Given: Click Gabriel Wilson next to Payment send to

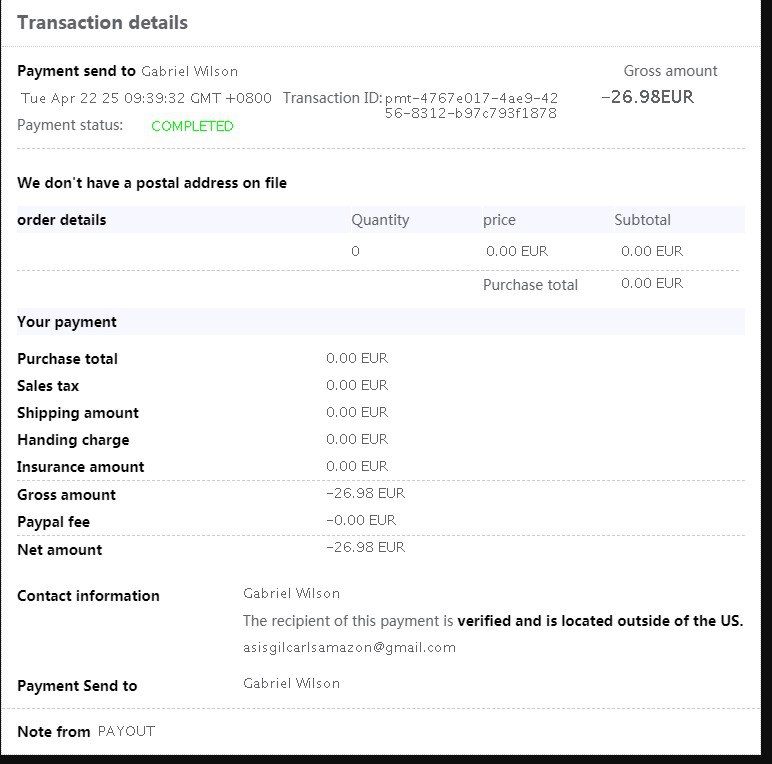Looking at the screenshot, I should [x=190, y=71].
